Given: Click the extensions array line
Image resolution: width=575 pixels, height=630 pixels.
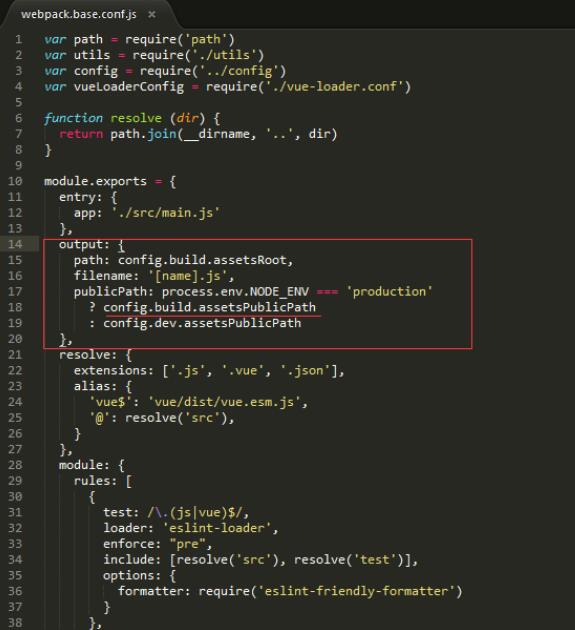Looking at the screenshot, I should pyautogui.click(x=209, y=370).
